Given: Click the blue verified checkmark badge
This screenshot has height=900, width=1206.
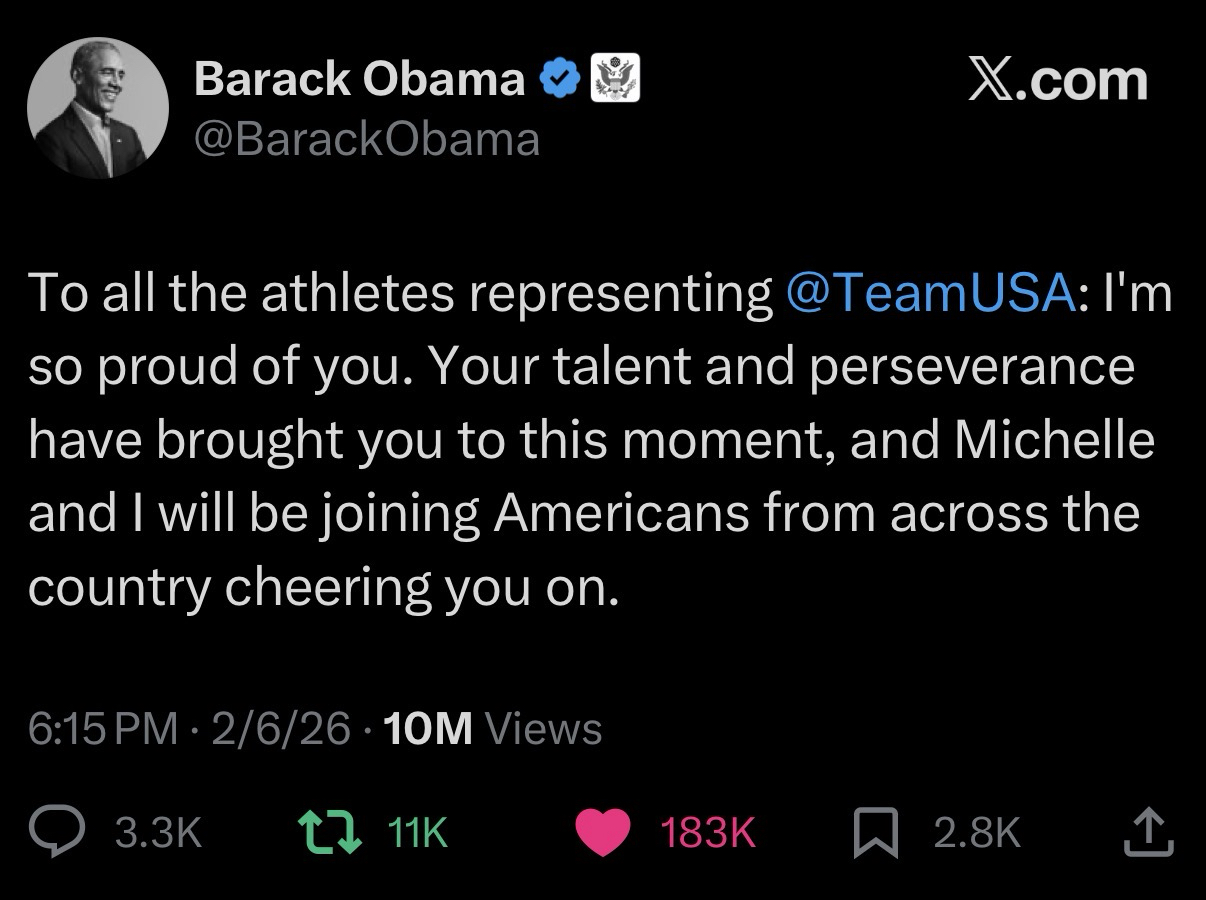Looking at the screenshot, I should (x=560, y=79).
